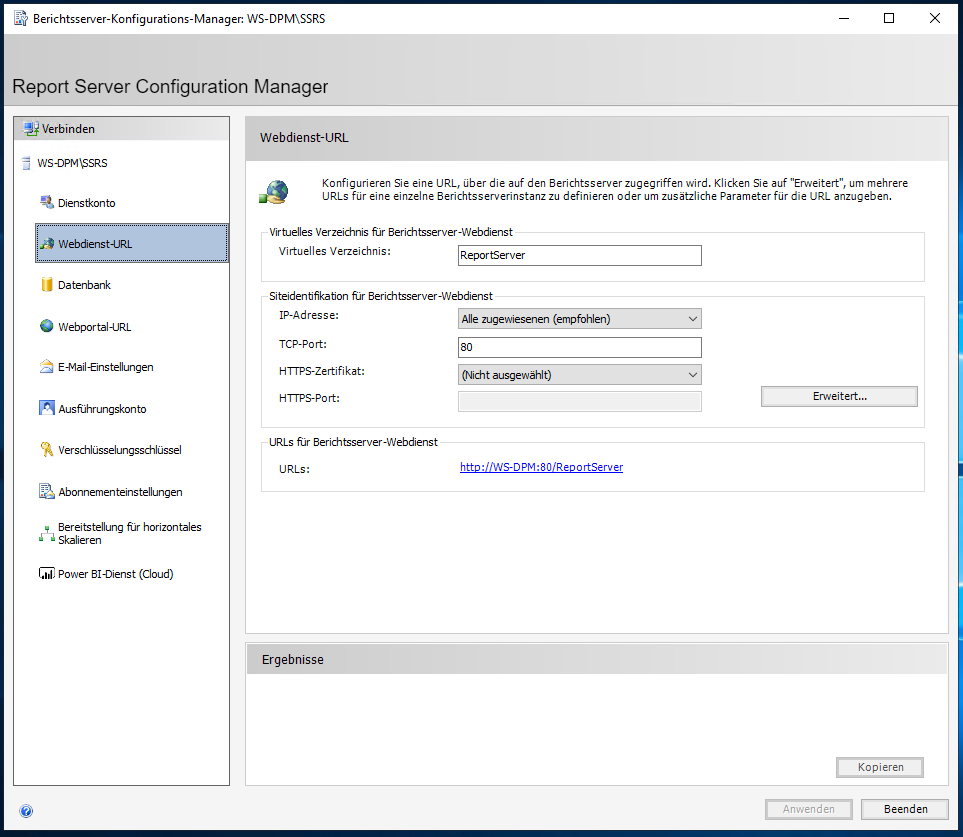Navigate to Ausführungskonto
Image resolution: width=963 pixels, height=837 pixels.
102,409
